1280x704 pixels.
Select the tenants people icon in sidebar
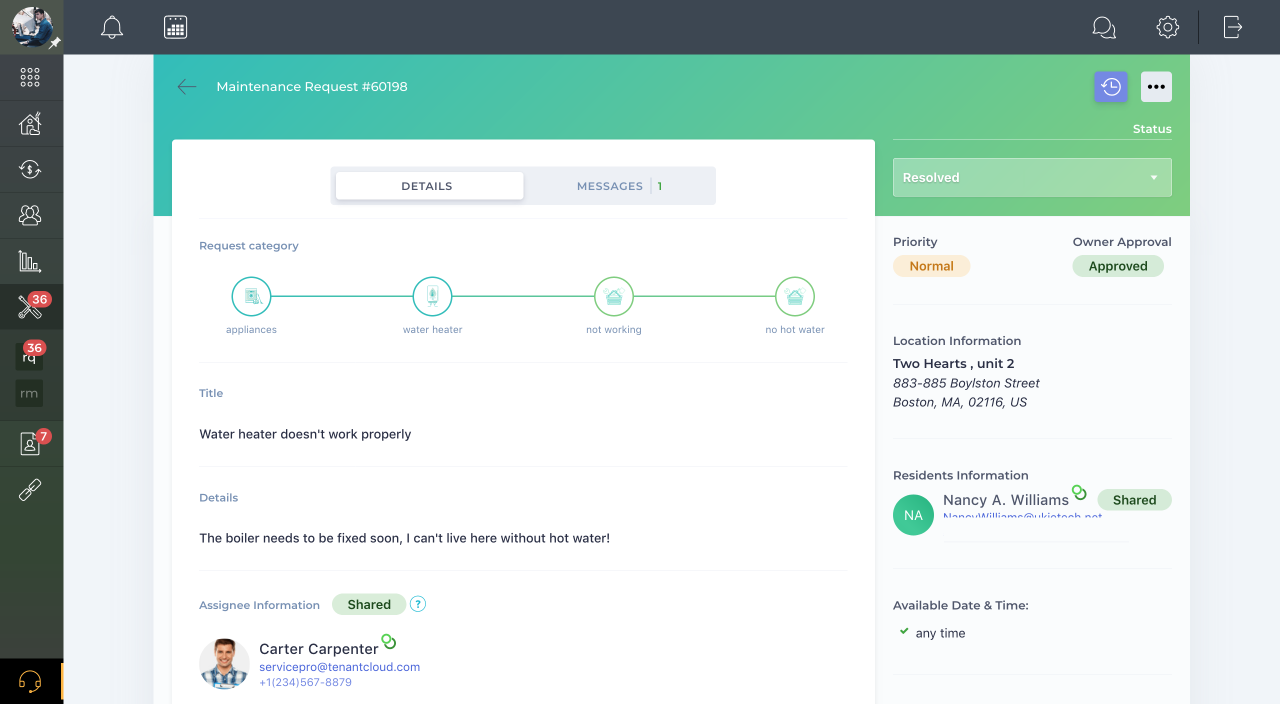point(29,214)
